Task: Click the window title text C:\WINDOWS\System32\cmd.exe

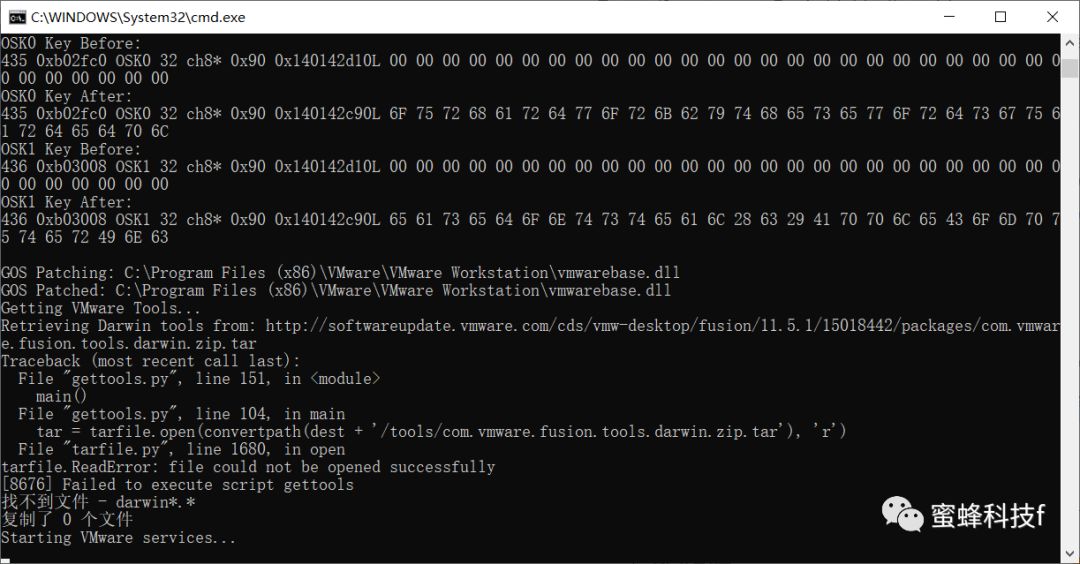Action: coord(138,17)
